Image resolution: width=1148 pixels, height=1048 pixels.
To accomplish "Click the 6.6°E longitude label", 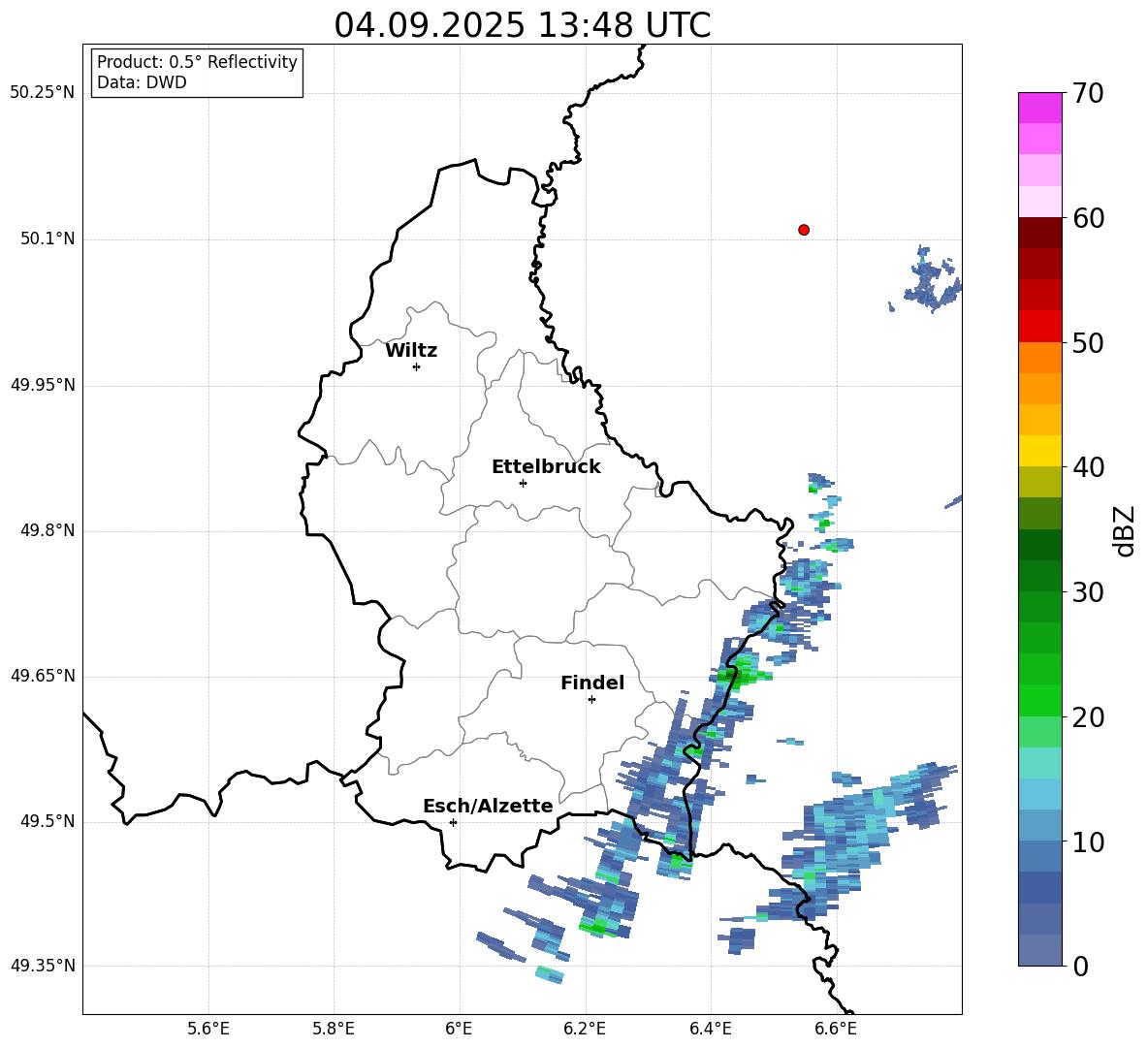I will click(x=836, y=1029).
